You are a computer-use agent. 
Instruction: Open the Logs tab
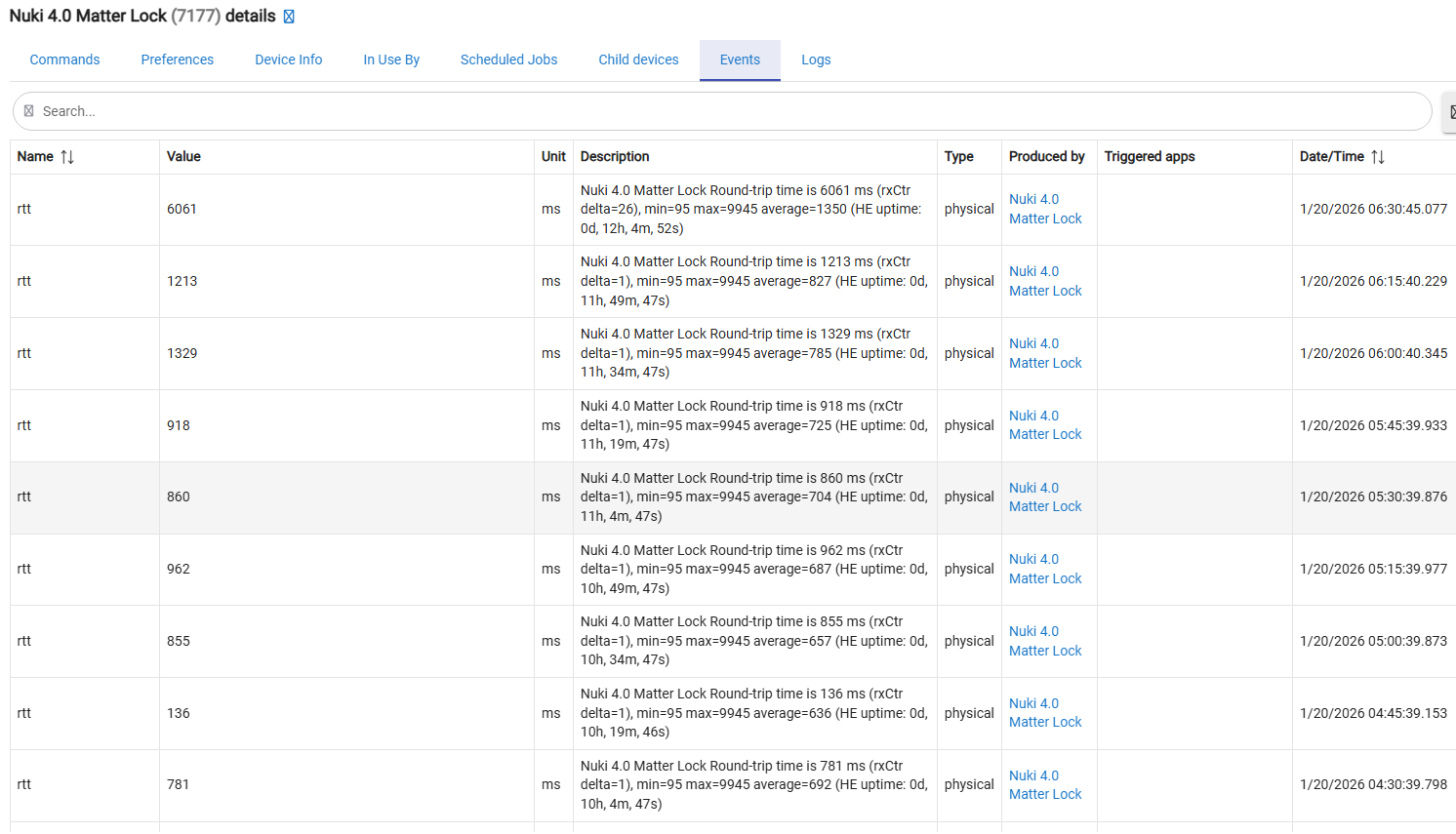[816, 60]
